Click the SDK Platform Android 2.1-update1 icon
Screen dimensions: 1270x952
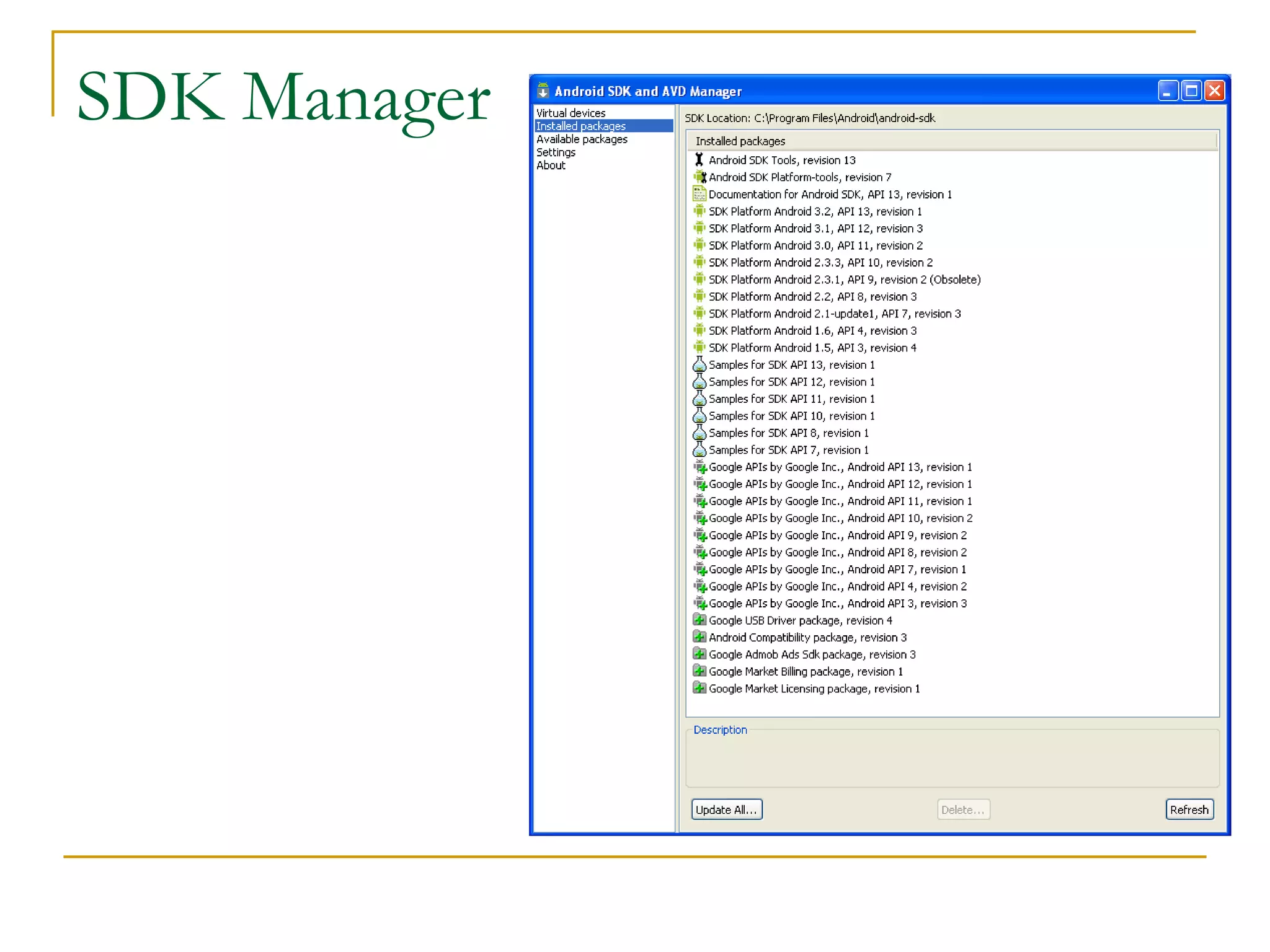(x=699, y=314)
